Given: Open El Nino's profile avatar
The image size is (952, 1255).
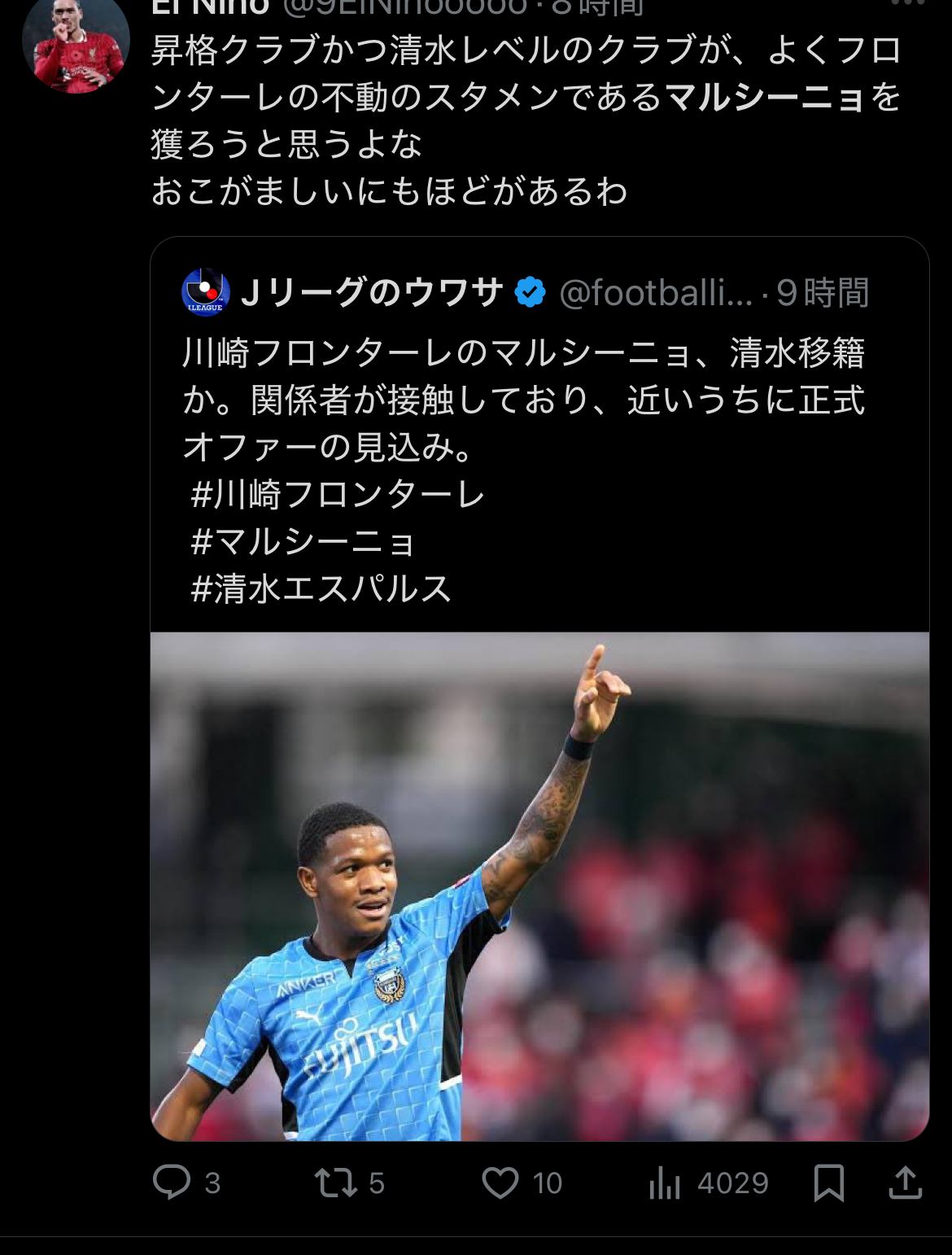Looking at the screenshot, I should tap(75, 41).
